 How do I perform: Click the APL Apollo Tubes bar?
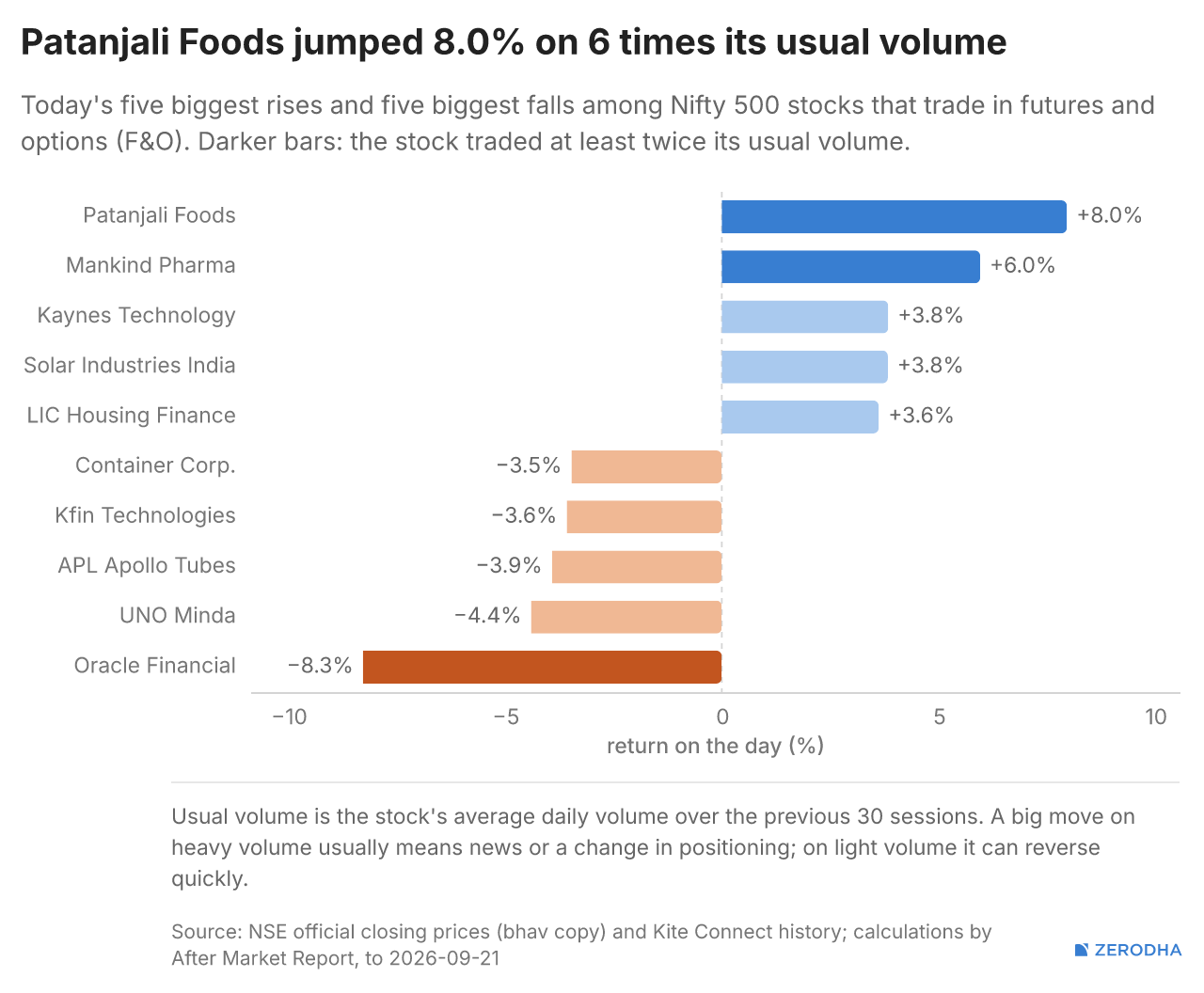pos(637,567)
